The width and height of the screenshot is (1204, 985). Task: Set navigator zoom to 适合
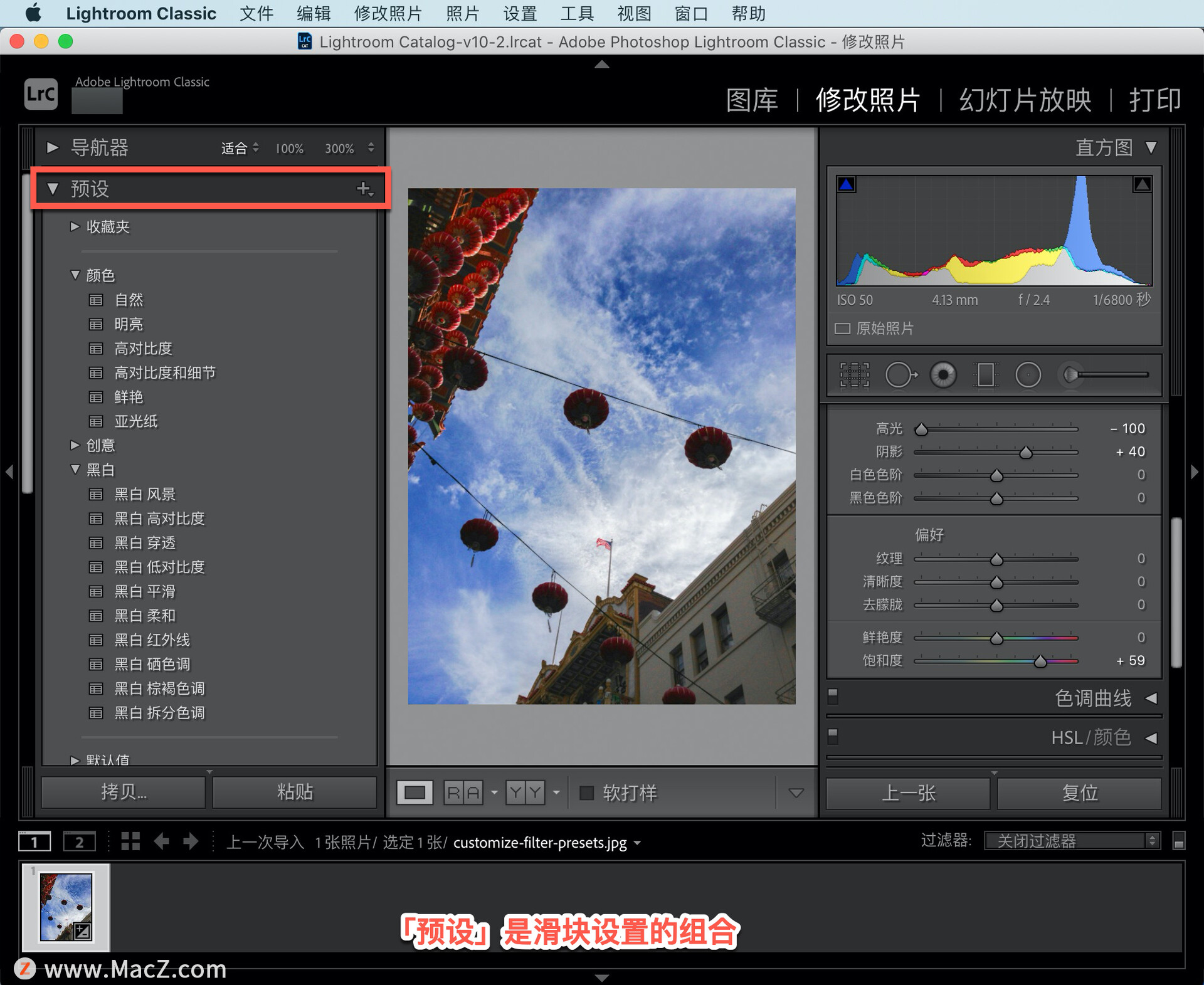pyautogui.click(x=235, y=149)
